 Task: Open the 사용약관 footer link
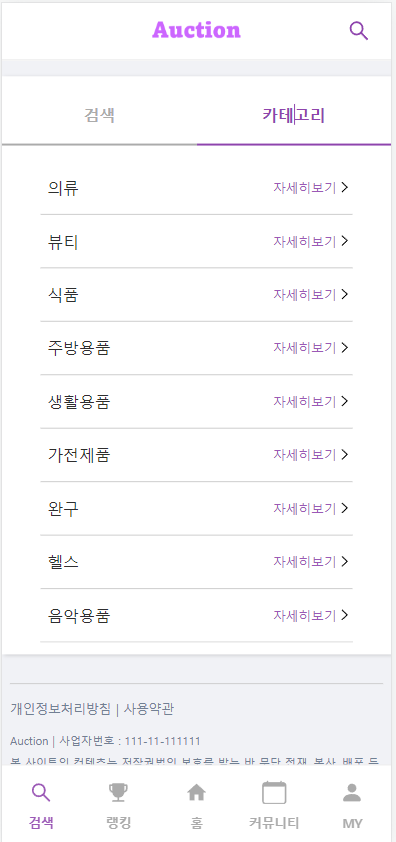point(149,709)
